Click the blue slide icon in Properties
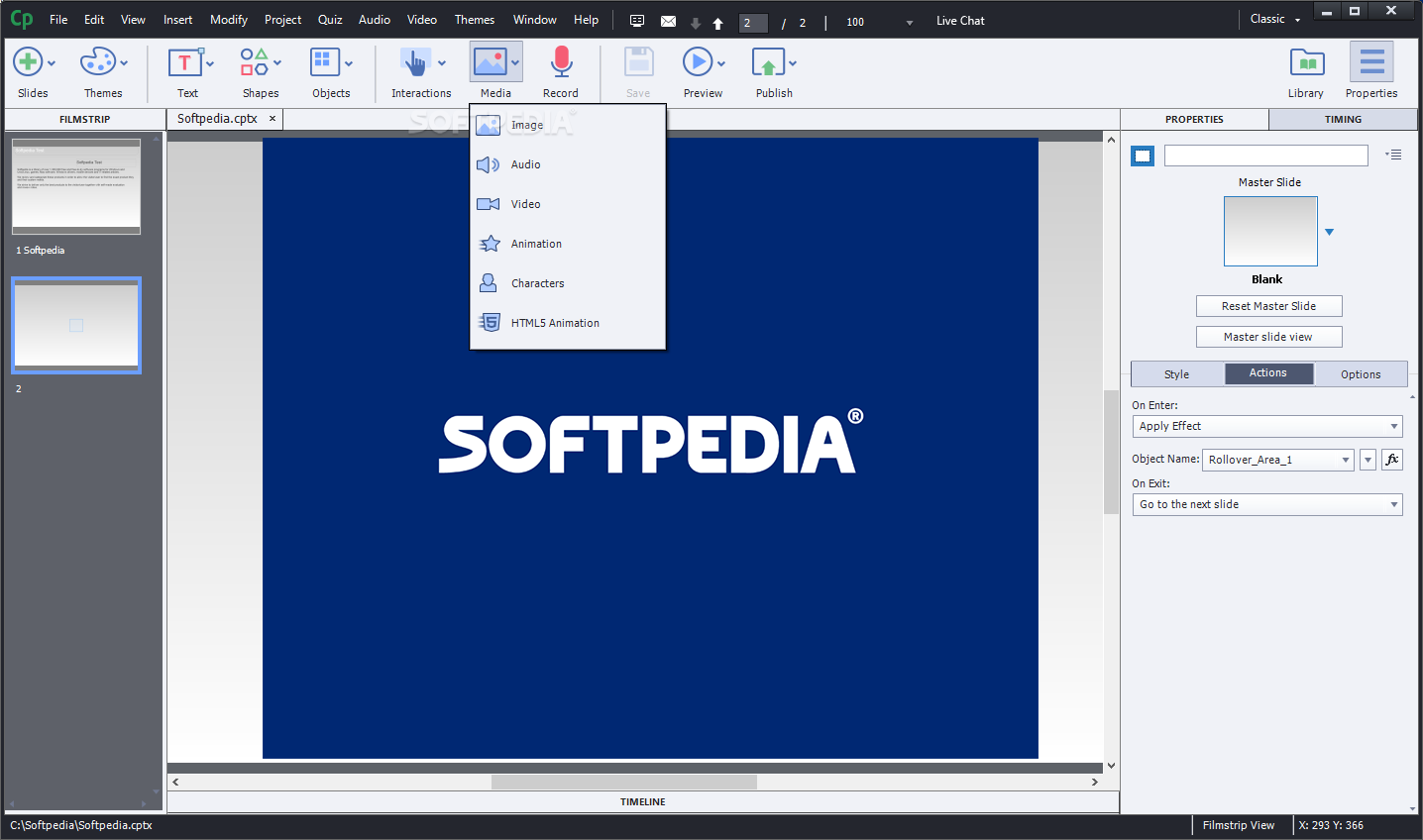The height and width of the screenshot is (840, 1423). coord(1143,156)
